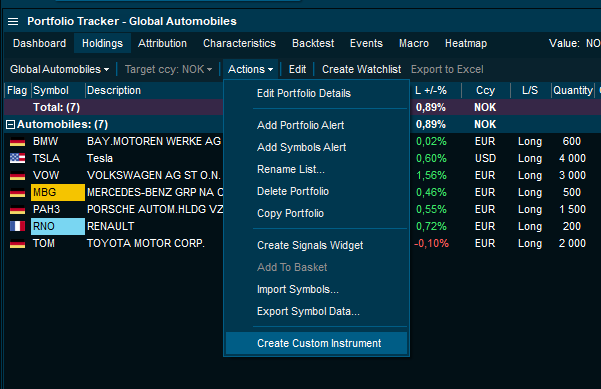Click the 4 000 quantity for TSLA

point(572,158)
